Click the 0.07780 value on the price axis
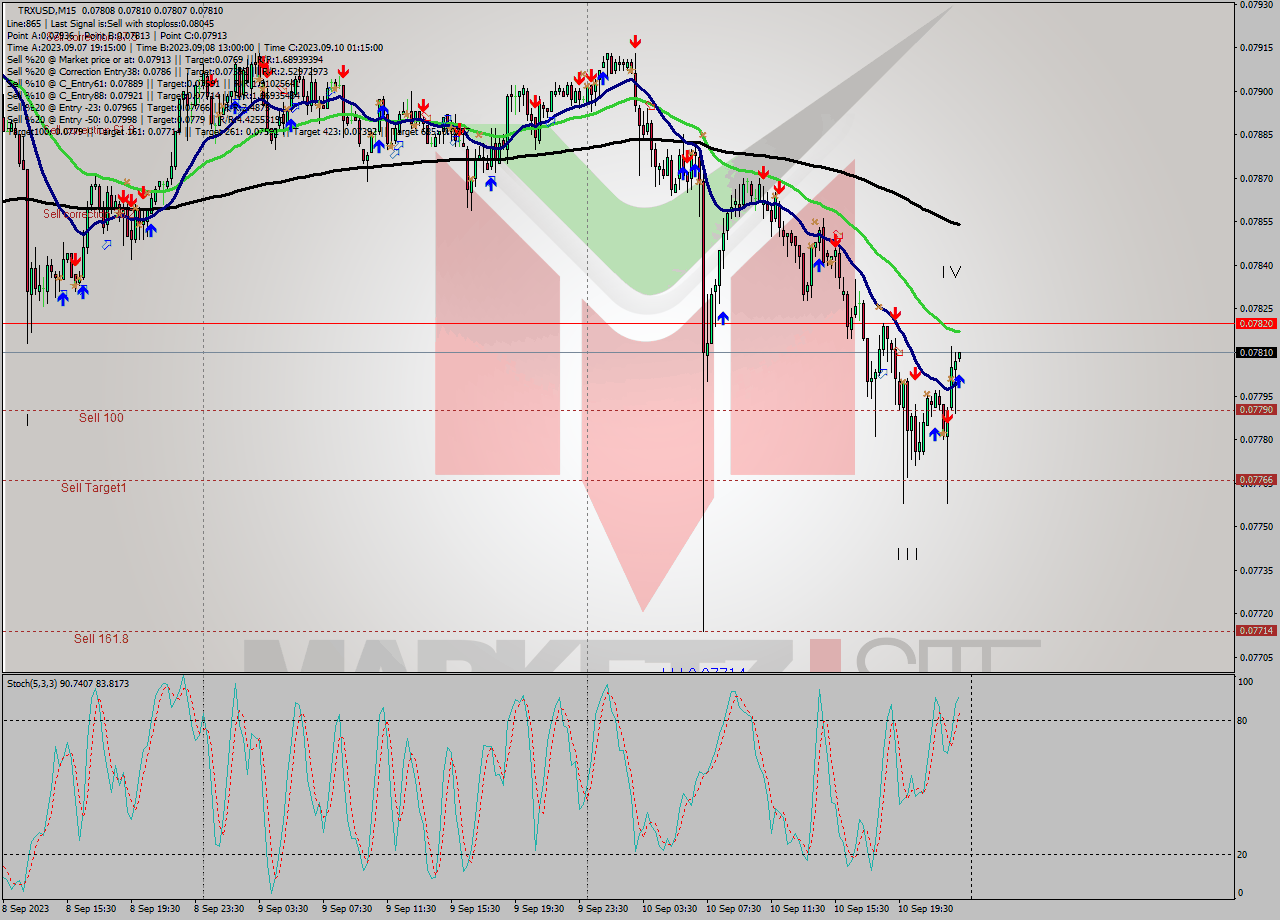 [x=1256, y=439]
